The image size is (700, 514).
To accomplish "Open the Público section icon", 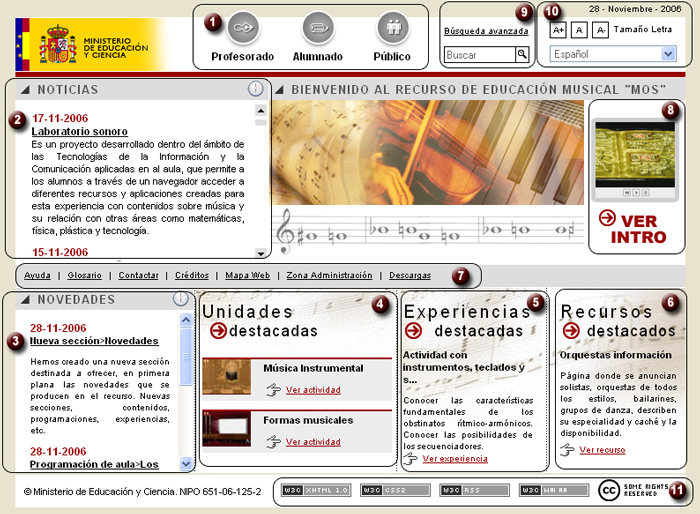I will click(392, 27).
